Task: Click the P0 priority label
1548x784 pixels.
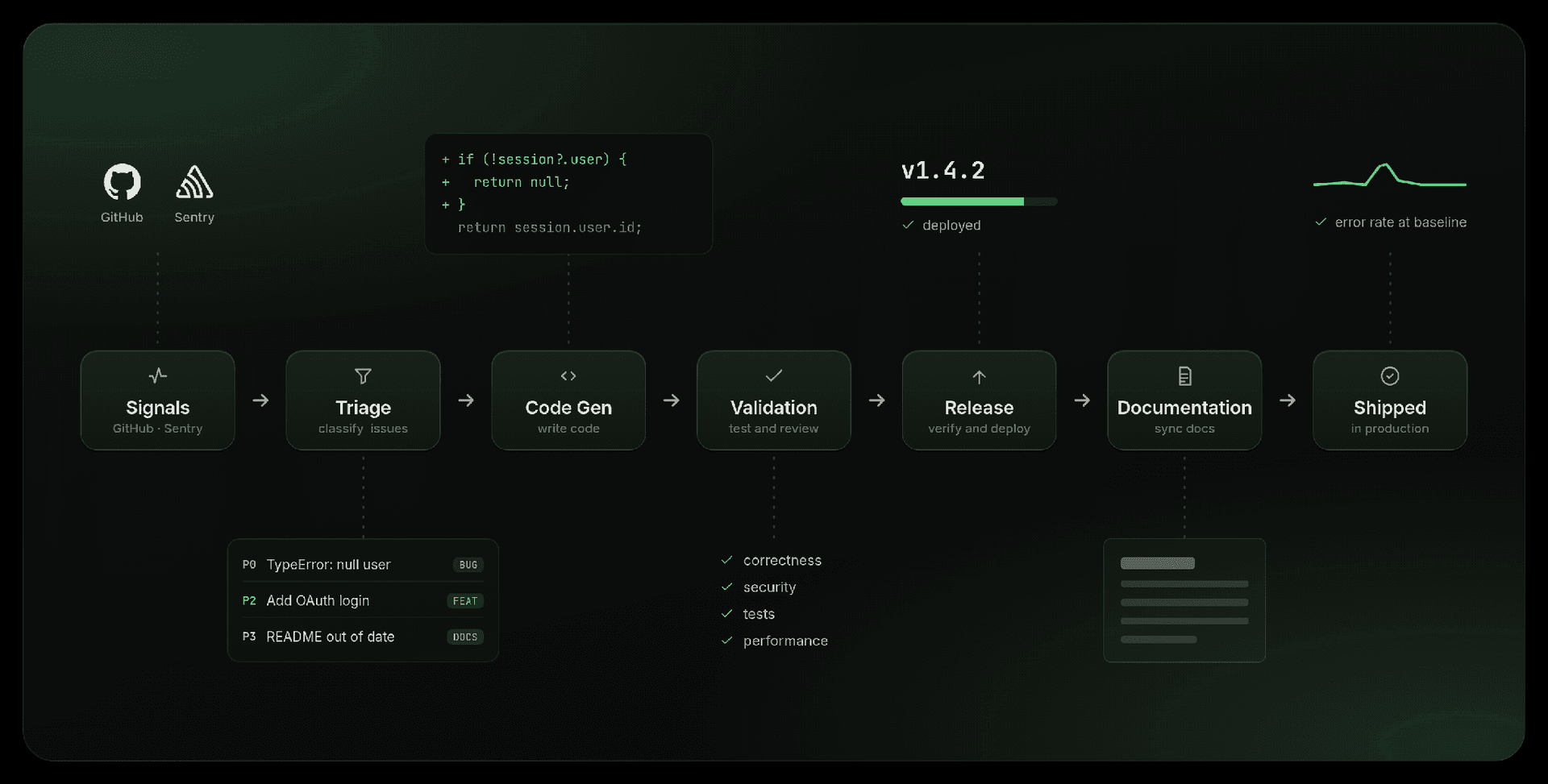Action: [249, 565]
